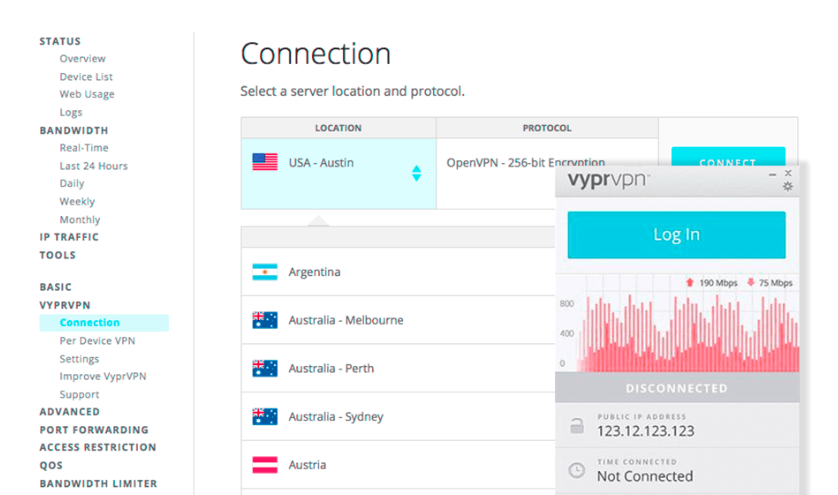Click the Connect button

(x=728, y=157)
